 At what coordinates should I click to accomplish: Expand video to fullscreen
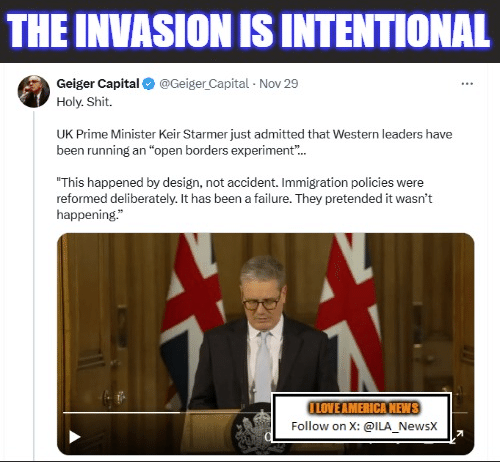[457, 437]
